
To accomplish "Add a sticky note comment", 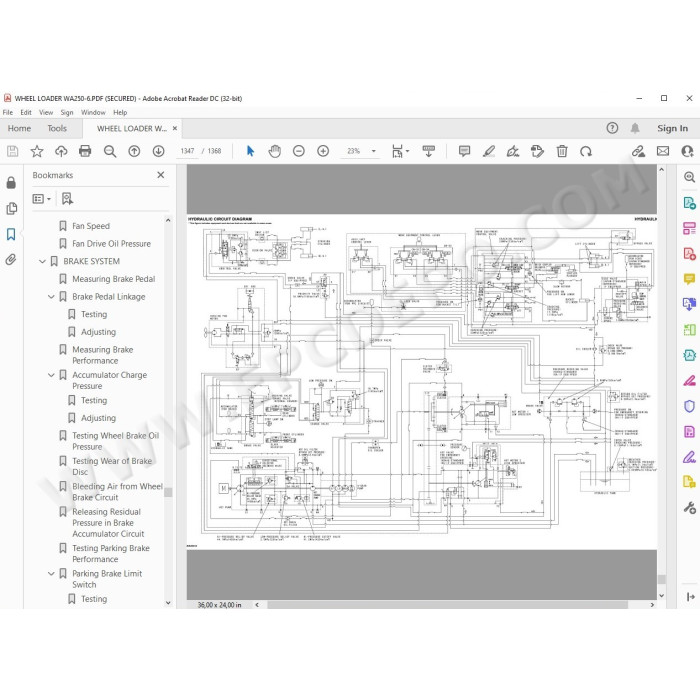I will 464,151.
